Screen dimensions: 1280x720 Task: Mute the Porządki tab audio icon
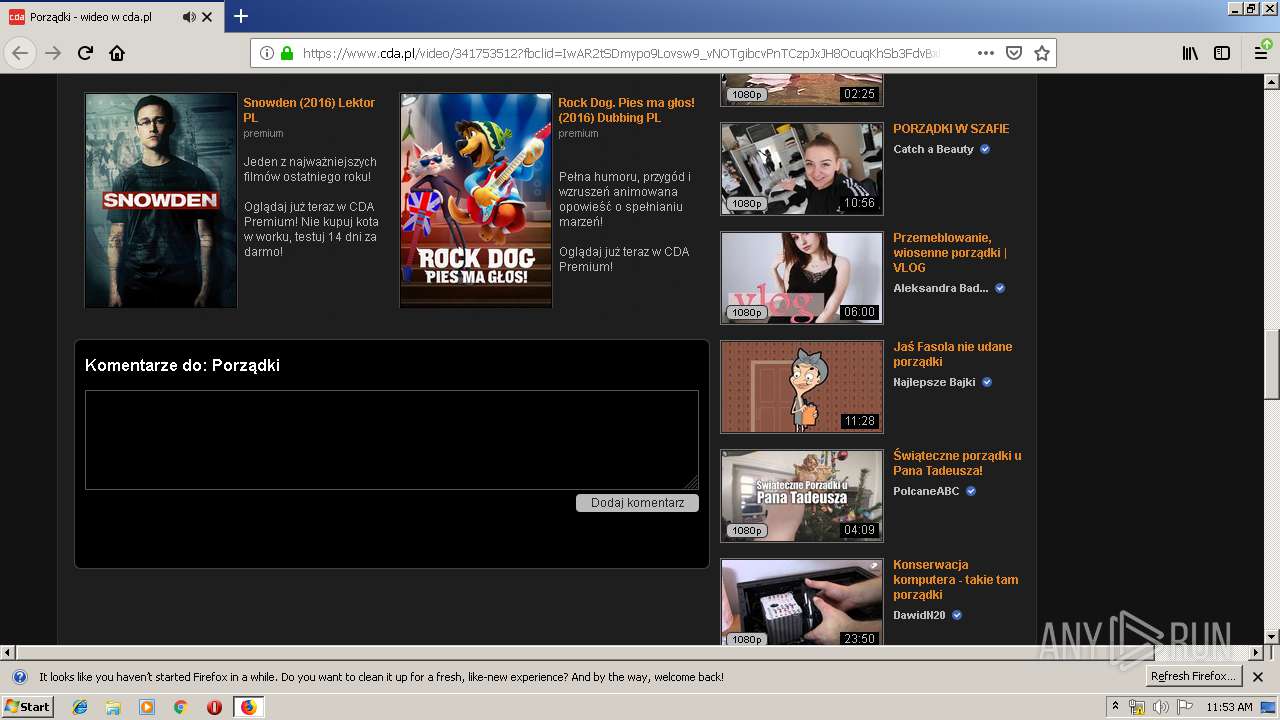[x=189, y=17]
